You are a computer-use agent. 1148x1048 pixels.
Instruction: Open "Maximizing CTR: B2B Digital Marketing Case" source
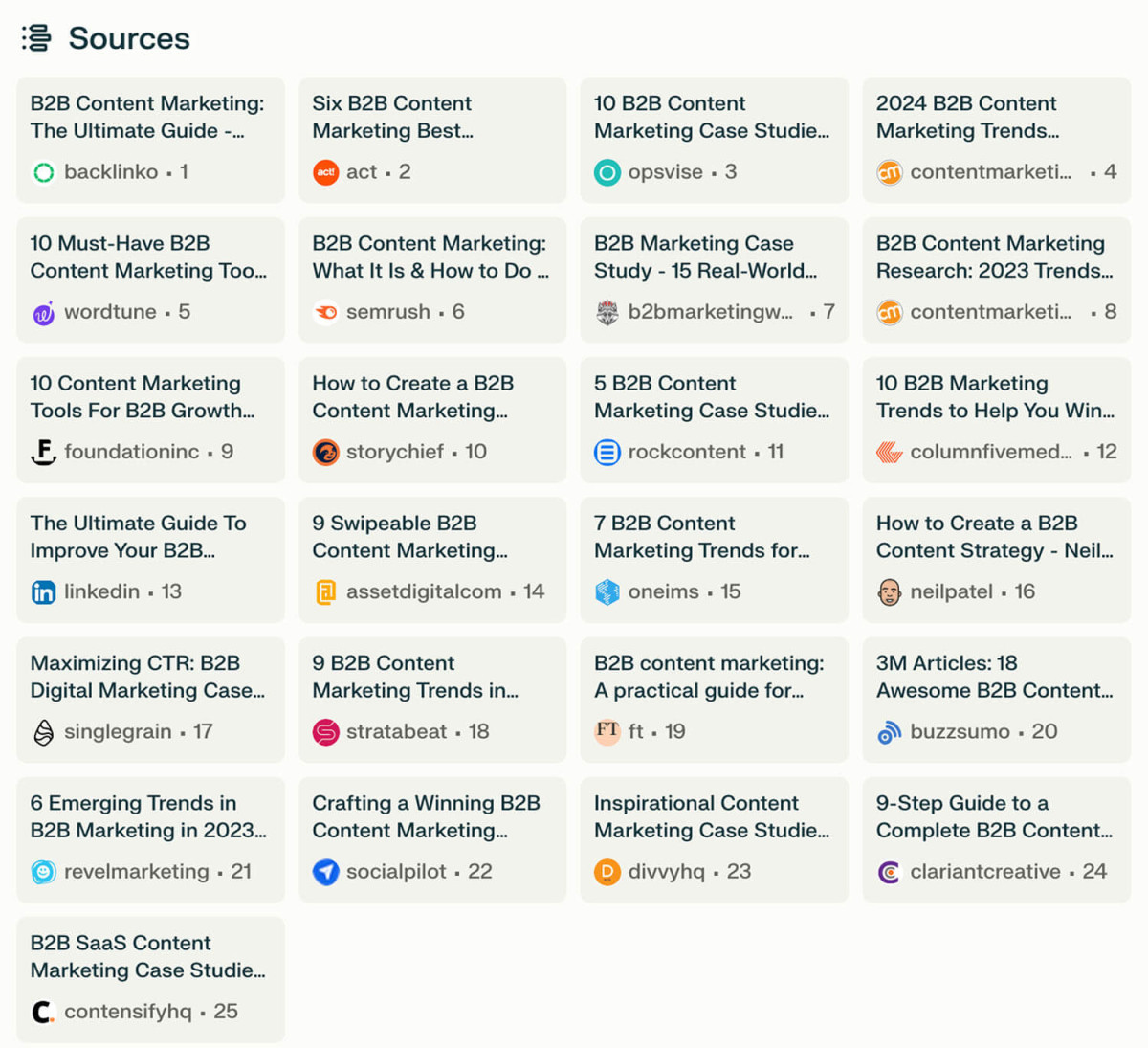(x=150, y=699)
